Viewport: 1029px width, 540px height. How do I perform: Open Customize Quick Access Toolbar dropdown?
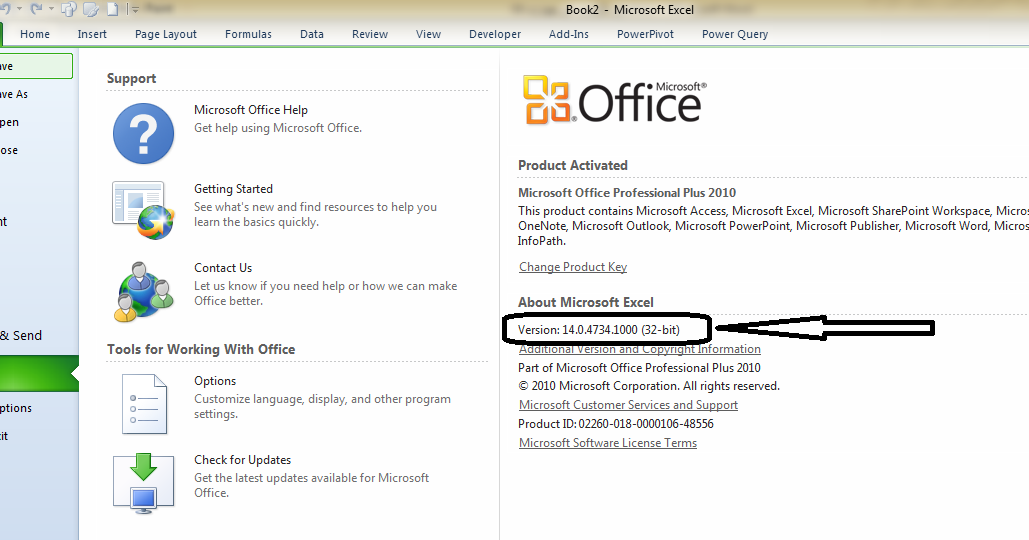tap(135, 10)
